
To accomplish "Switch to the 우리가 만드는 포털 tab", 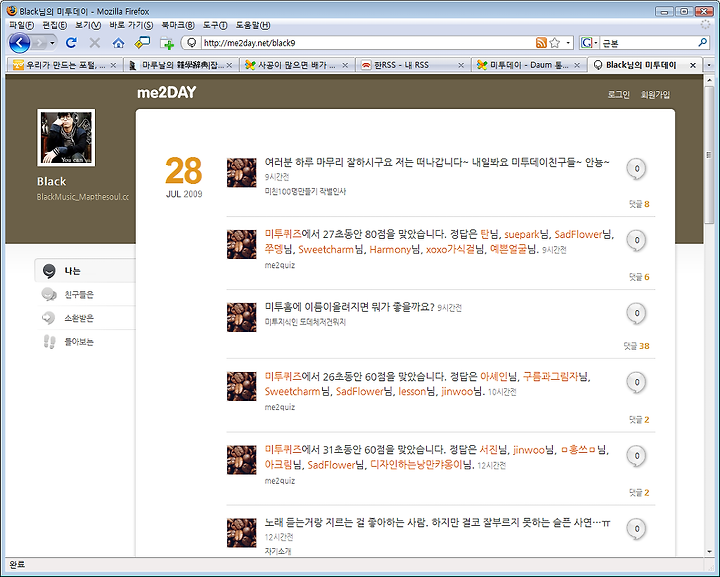I will [65, 65].
